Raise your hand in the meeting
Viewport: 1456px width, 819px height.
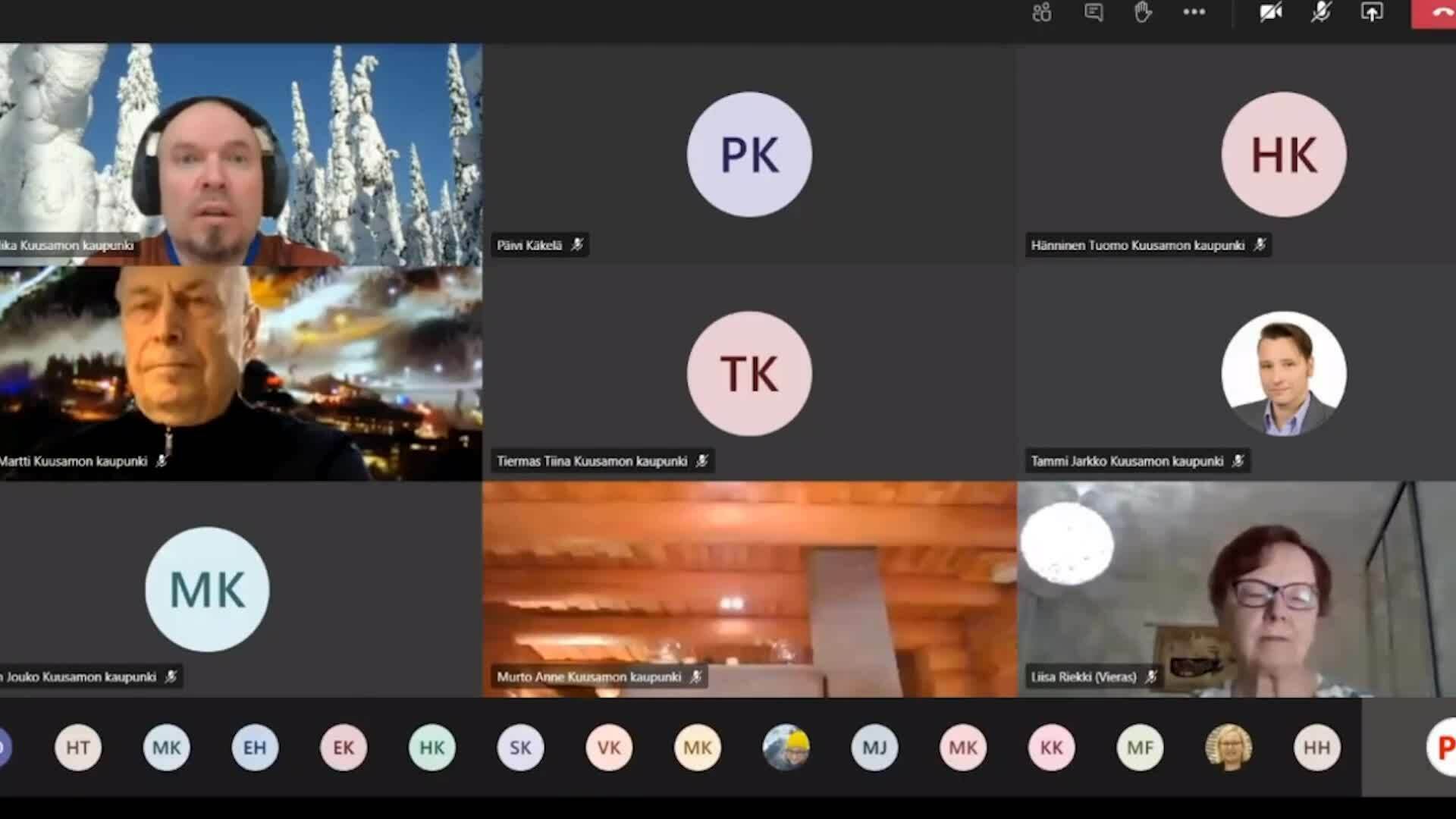pyautogui.click(x=1143, y=12)
